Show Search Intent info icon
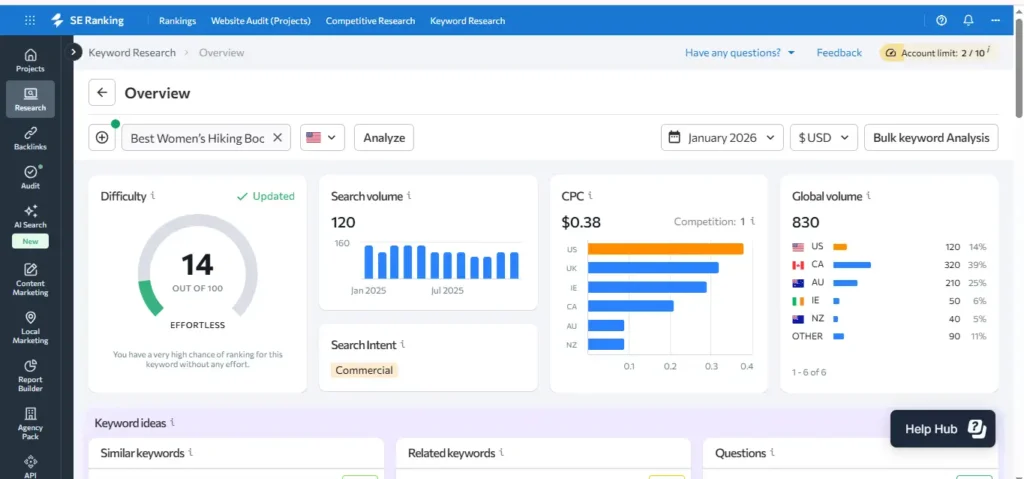 click(x=403, y=344)
